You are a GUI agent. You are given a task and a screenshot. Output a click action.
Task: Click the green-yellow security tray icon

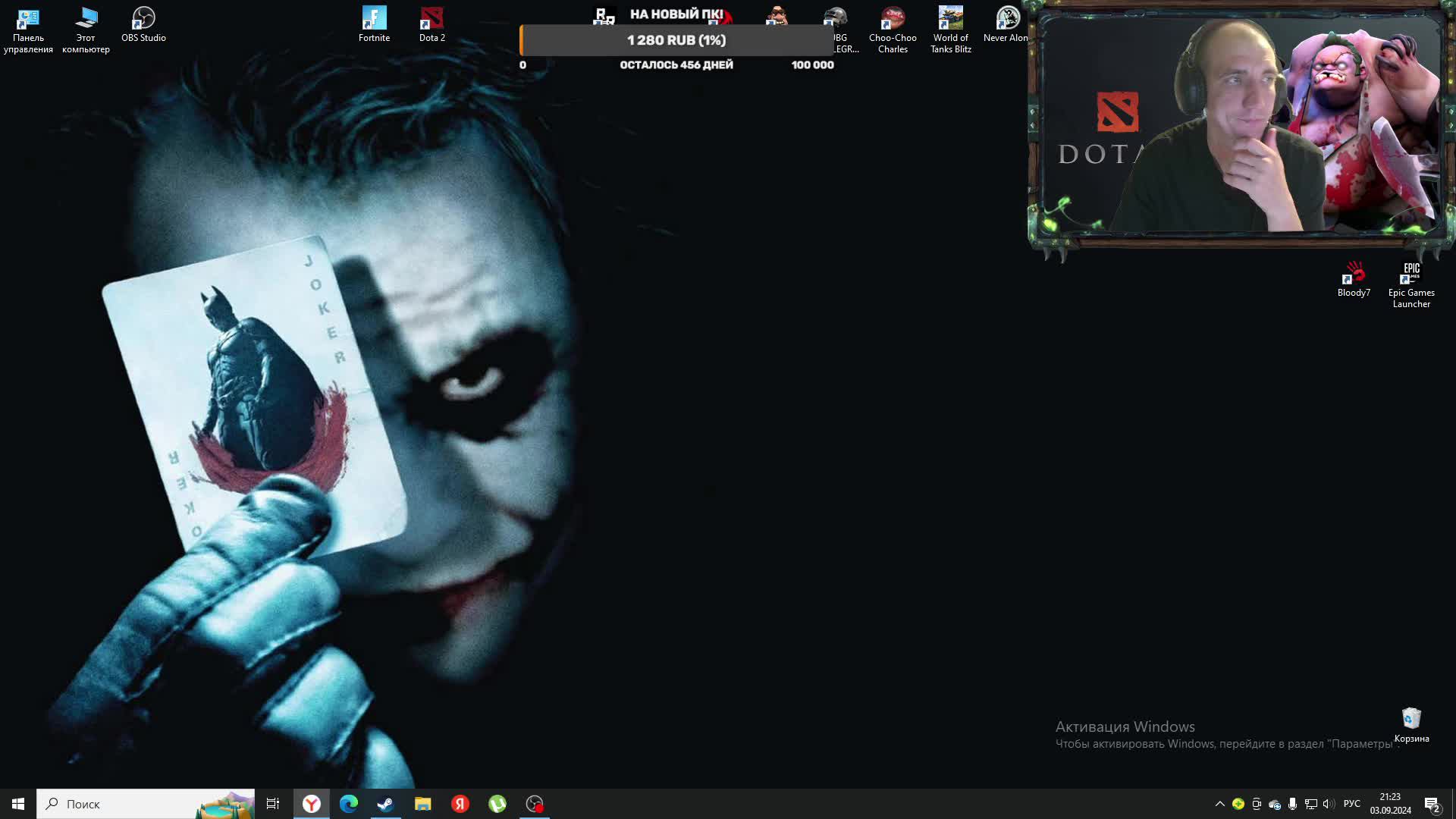1238,804
